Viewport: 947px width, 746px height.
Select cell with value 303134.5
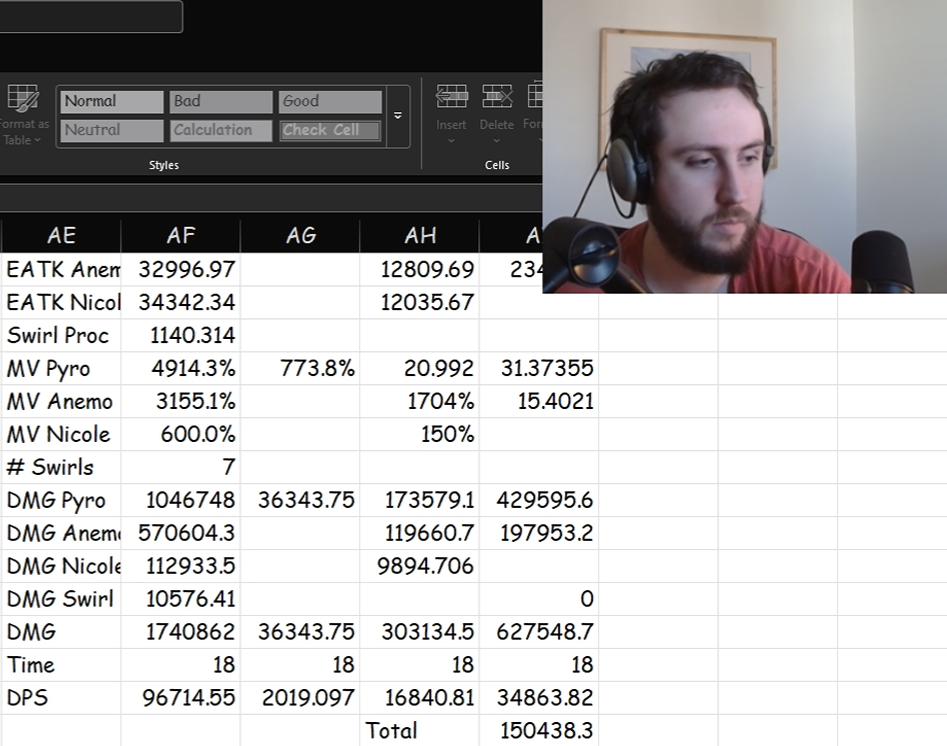pyautogui.click(x=420, y=632)
